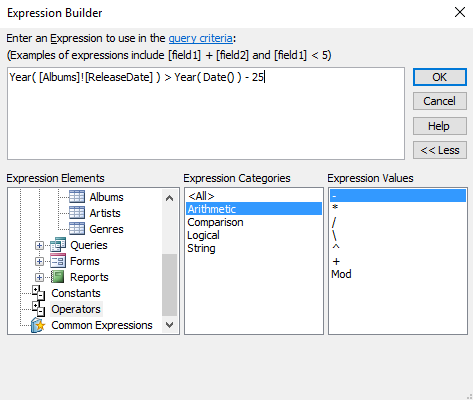The image size is (473, 400).
Task: Click the Operators node icon
Action: (x=39, y=309)
